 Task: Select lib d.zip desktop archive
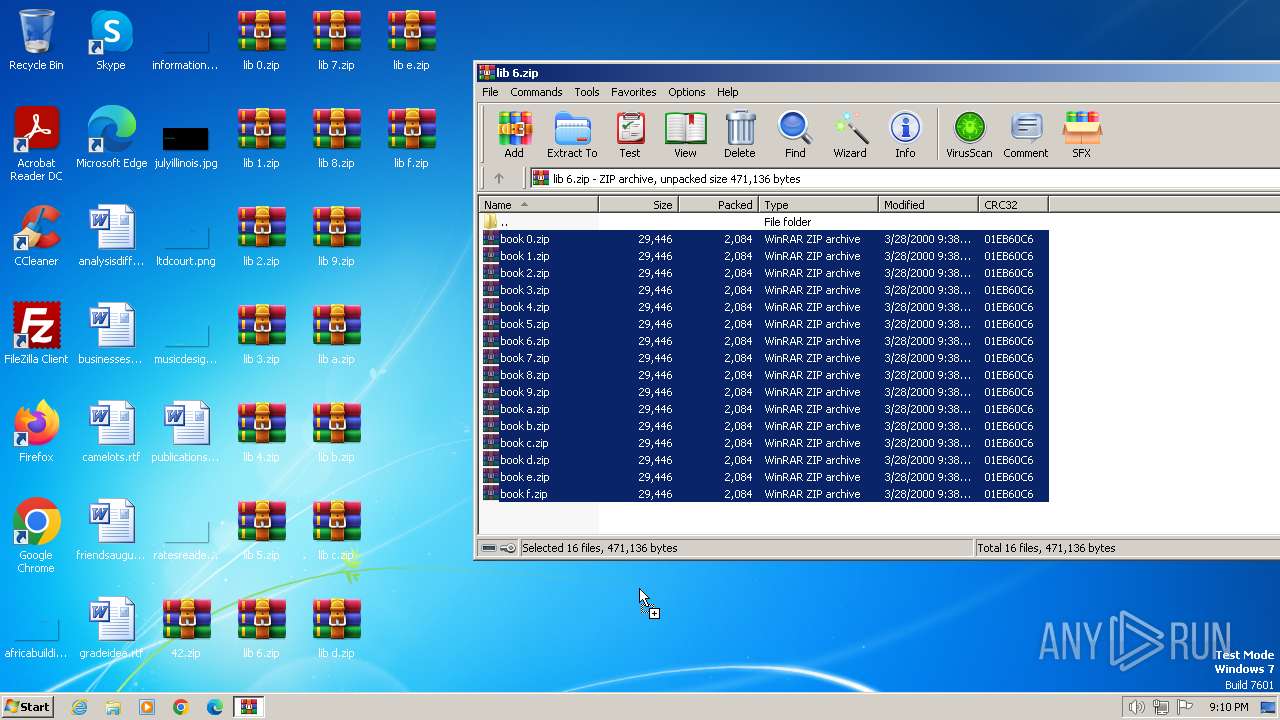(336, 628)
